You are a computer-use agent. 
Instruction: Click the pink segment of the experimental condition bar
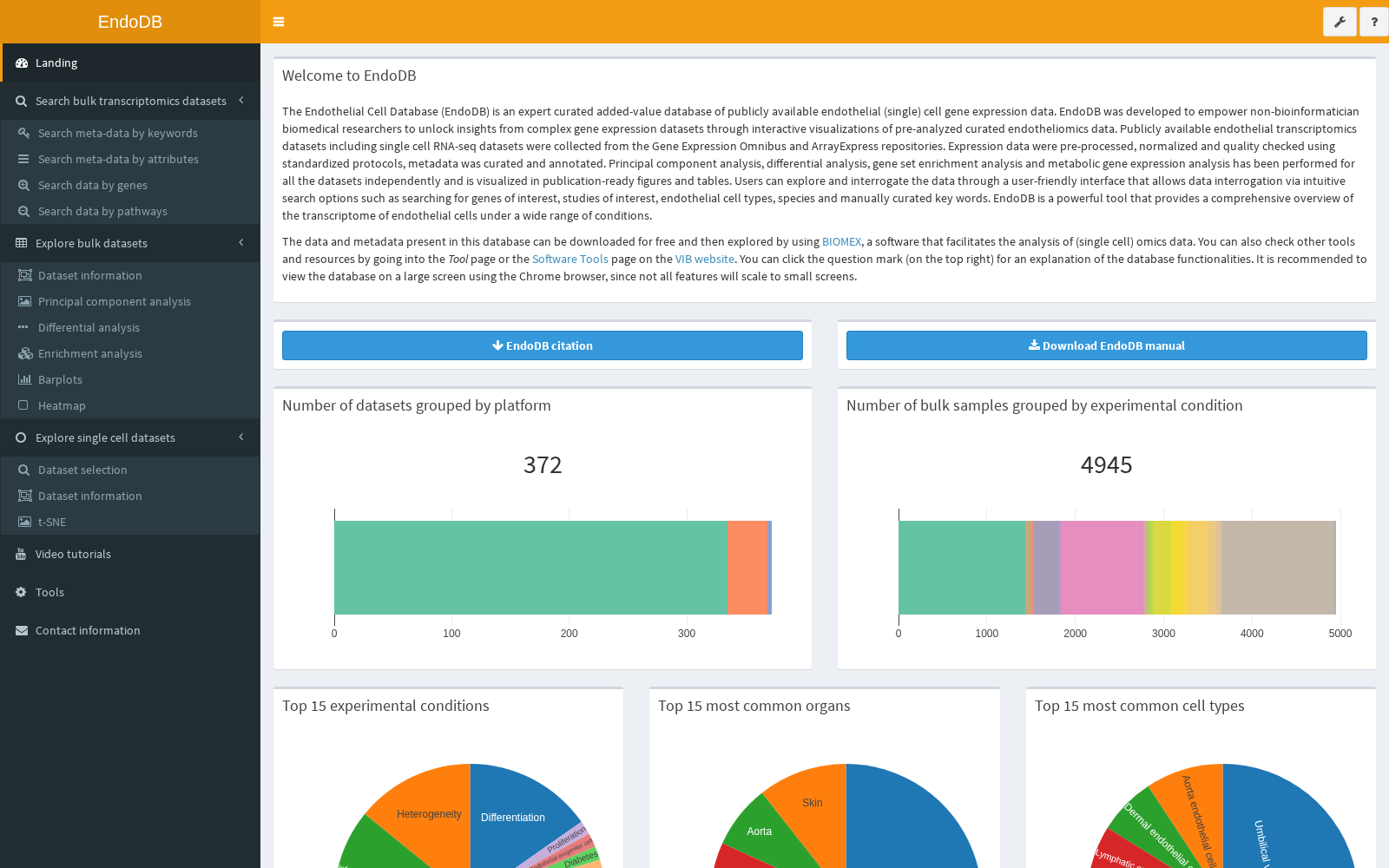tap(1103, 568)
